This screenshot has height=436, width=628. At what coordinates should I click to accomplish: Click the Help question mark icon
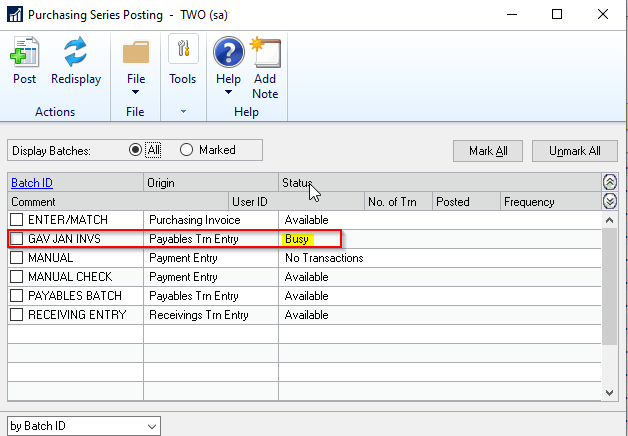[229, 53]
